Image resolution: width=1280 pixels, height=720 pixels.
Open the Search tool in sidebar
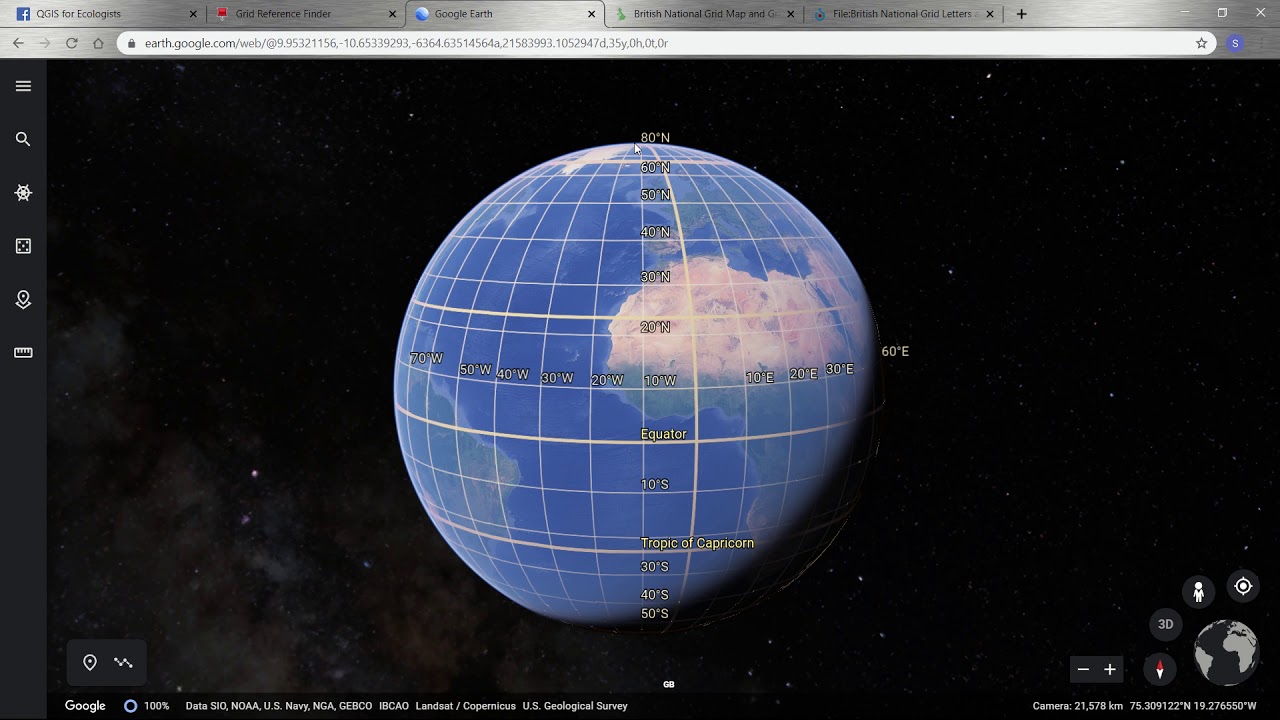point(23,139)
